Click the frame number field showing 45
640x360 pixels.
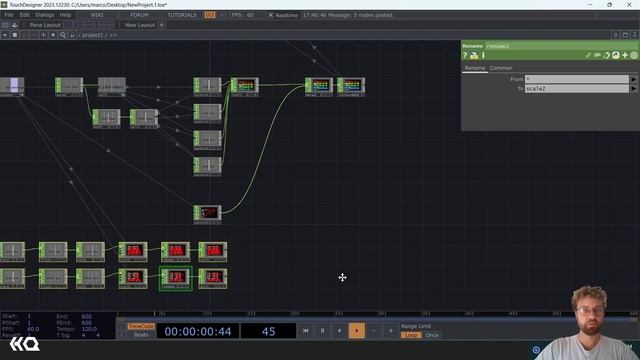[268, 331]
